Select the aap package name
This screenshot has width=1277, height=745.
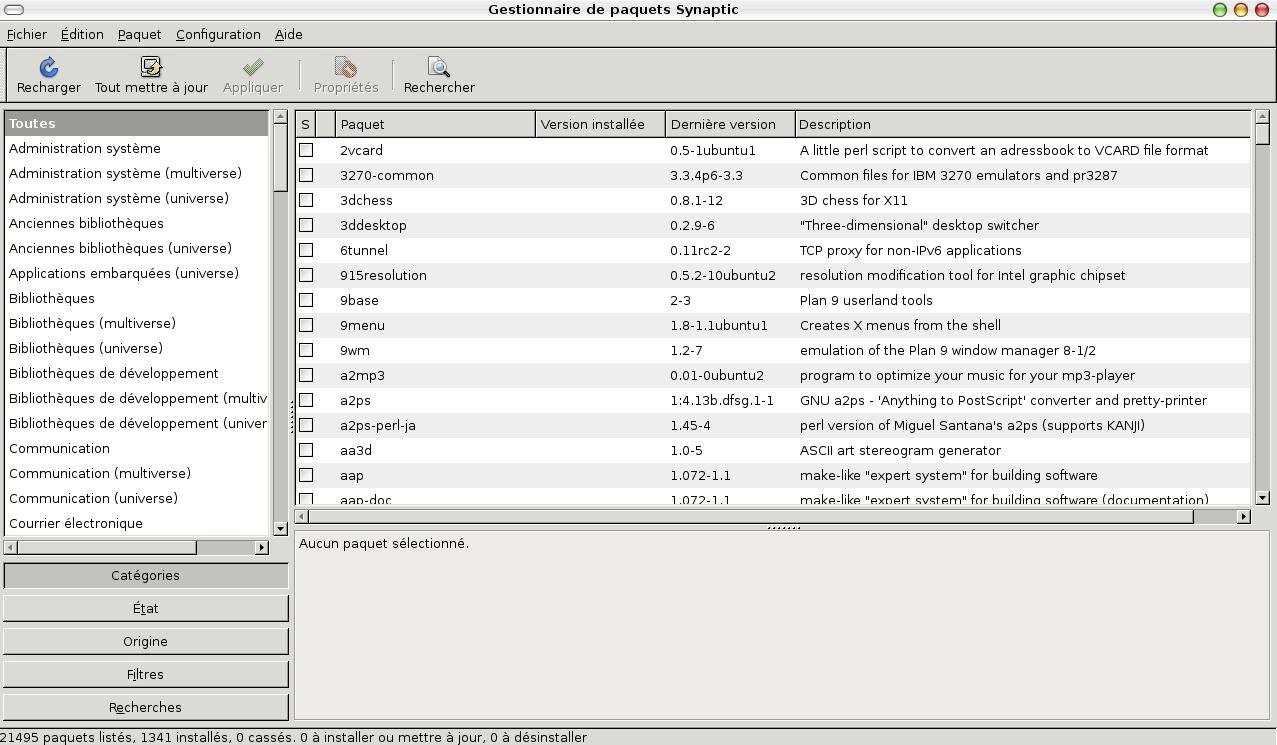[x=352, y=476]
